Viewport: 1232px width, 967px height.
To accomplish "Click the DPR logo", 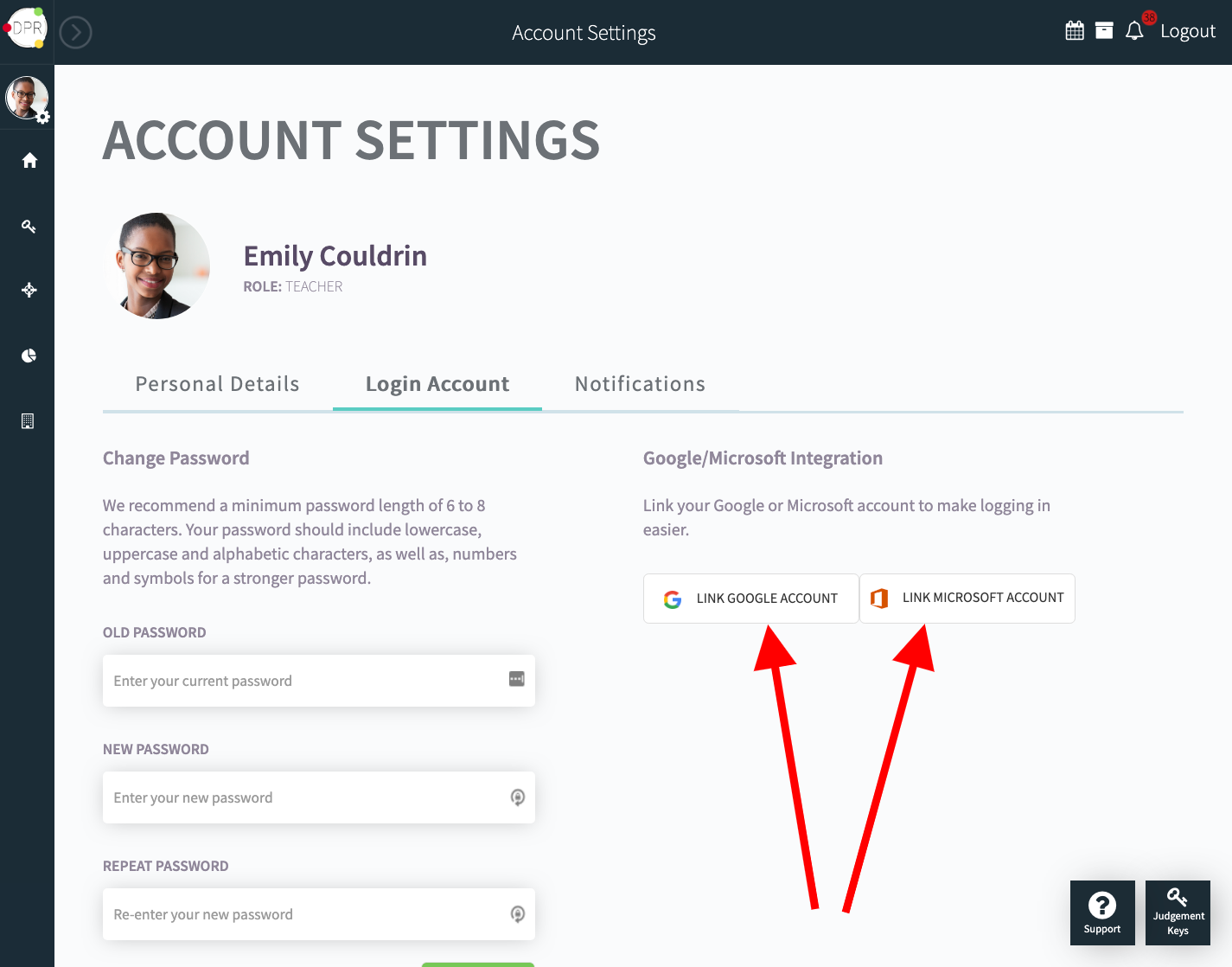I will (x=26, y=27).
